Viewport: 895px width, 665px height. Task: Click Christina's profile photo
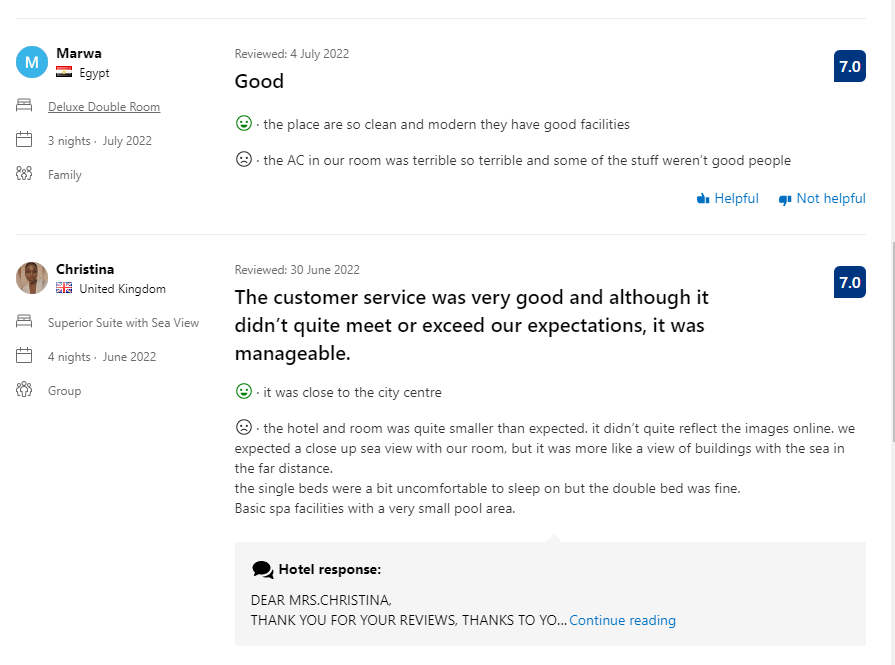32,278
